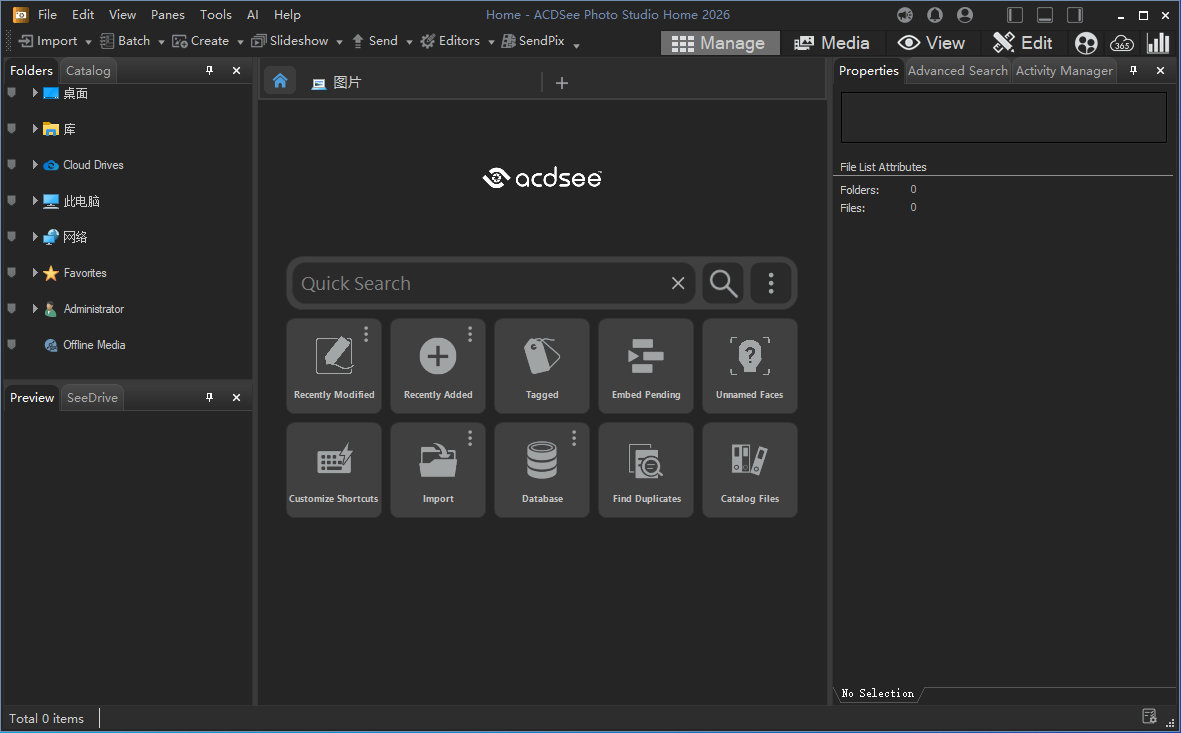Image resolution: width=1181 pixels, height=733 pixels.
Task: Open the Batch dropdown arrow
Action: coord(161,42)
